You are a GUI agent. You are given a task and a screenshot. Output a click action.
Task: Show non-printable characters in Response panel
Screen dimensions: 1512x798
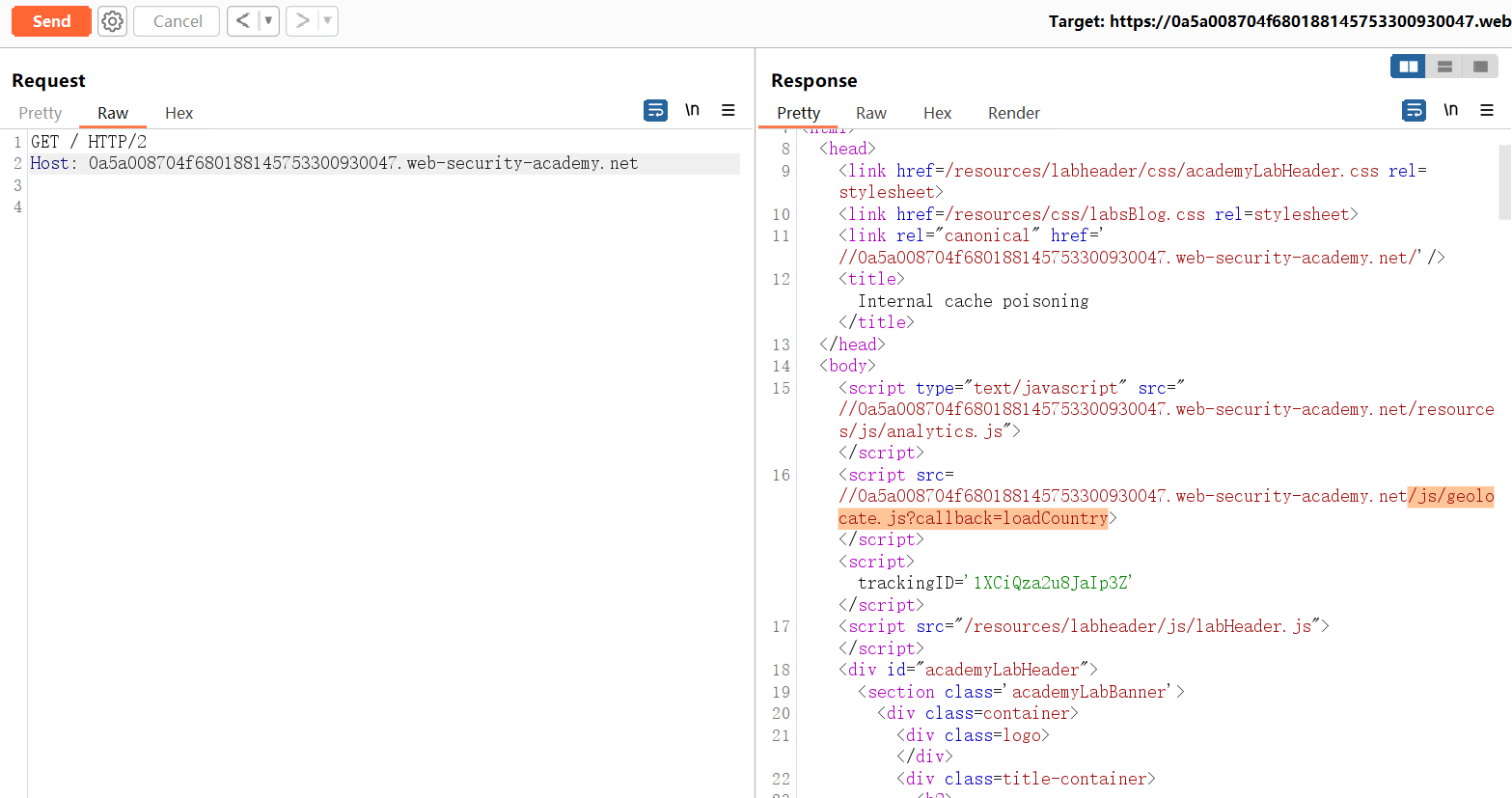tap(1450, 111)
